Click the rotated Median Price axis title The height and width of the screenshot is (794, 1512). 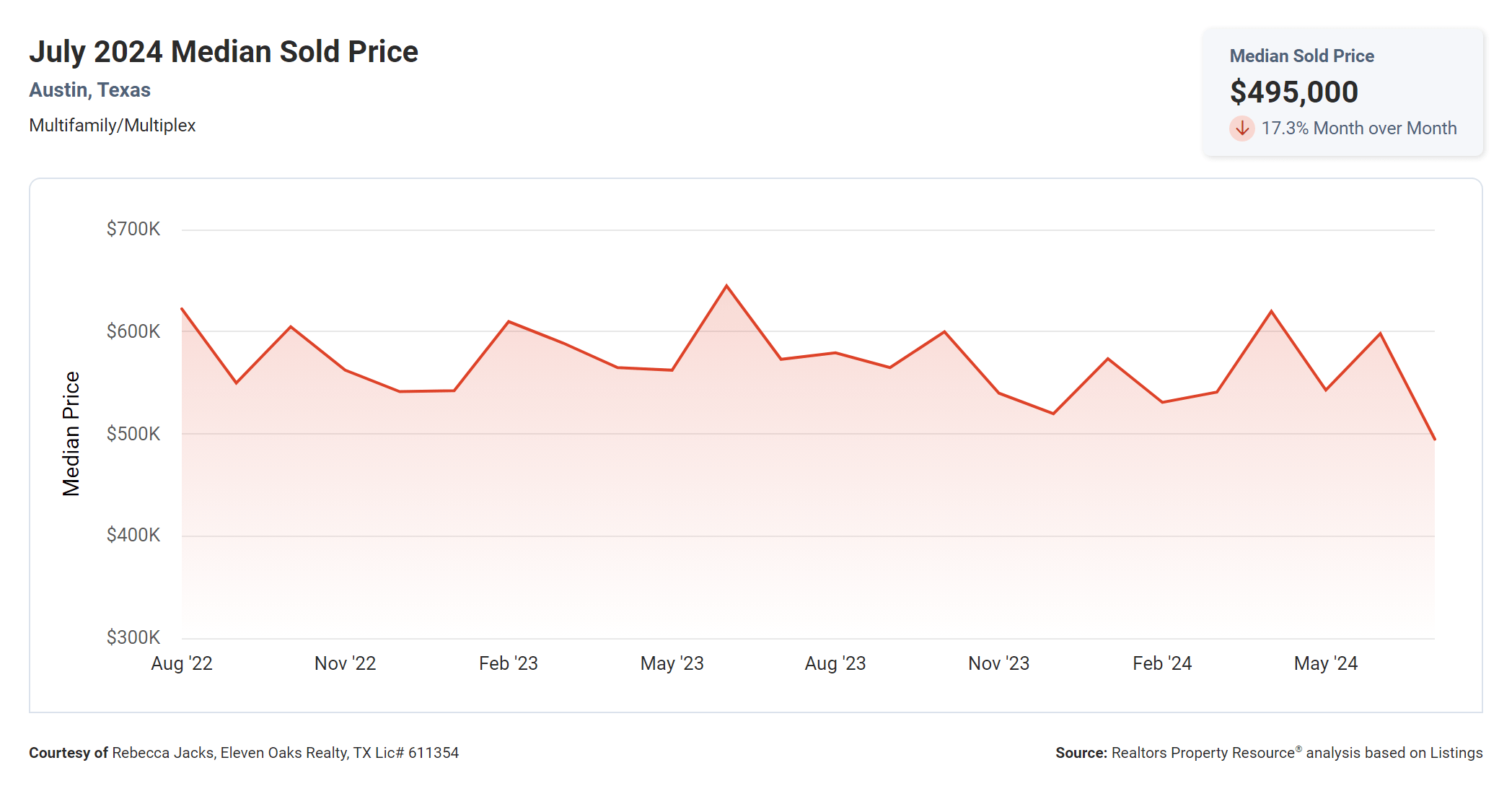[71, 434]
